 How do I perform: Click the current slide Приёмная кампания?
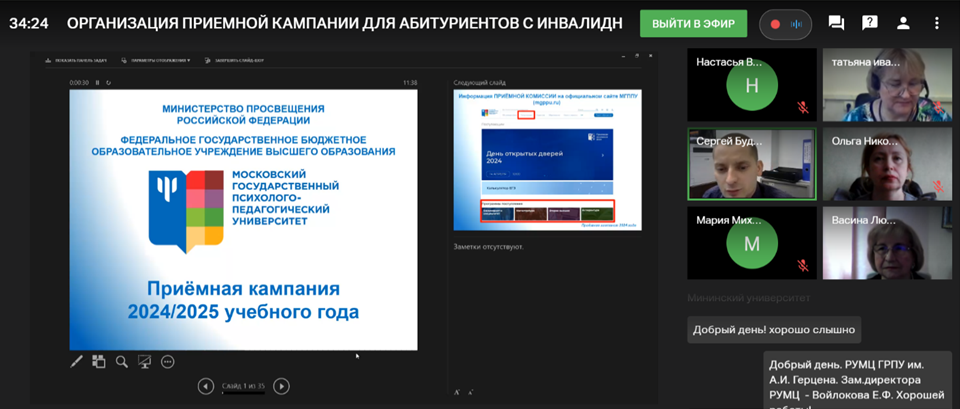[x=243, y=220]
